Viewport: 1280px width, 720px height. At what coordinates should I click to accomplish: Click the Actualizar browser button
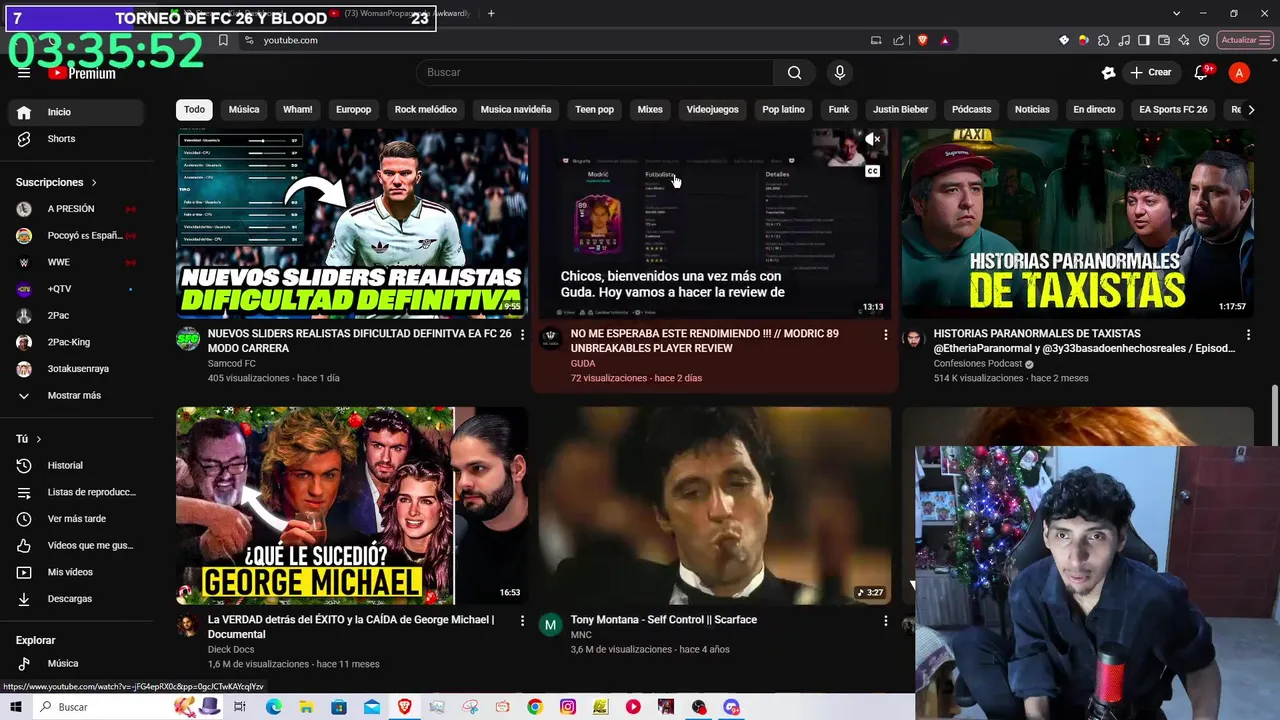[1244, 40]
